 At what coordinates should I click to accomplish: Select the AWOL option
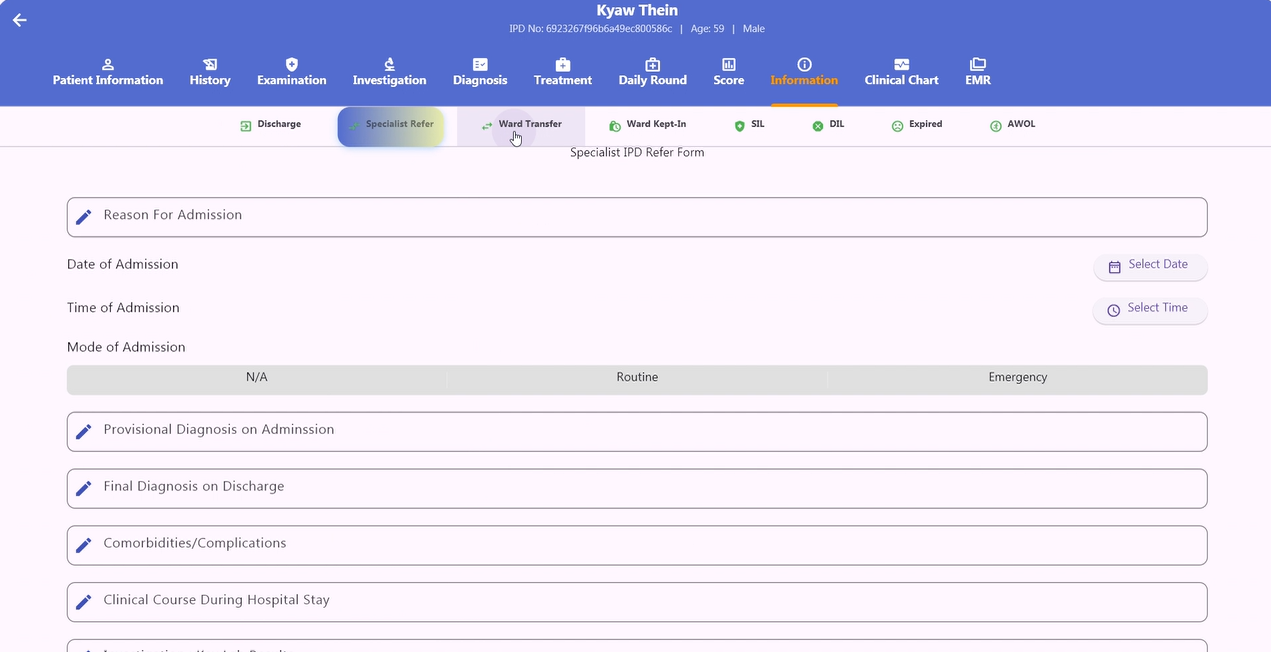pos(1012,125)
